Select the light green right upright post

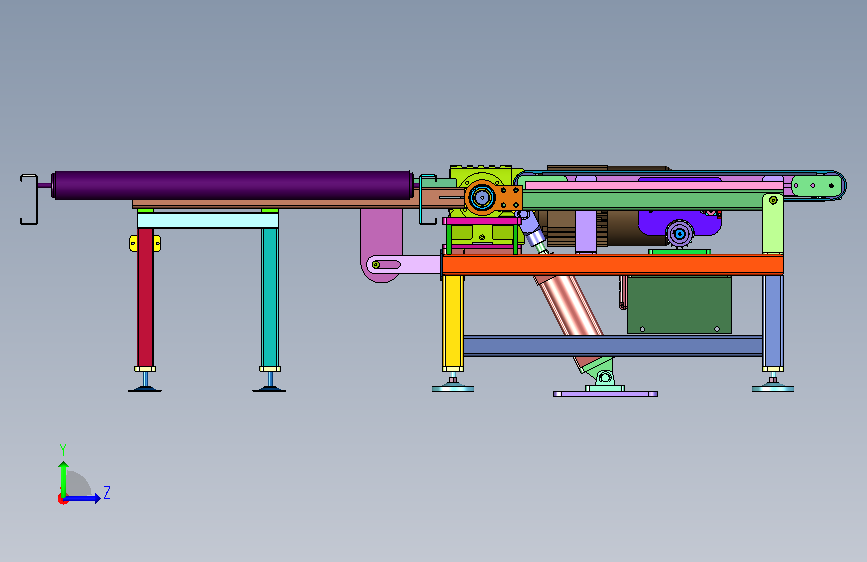point(772,223)
